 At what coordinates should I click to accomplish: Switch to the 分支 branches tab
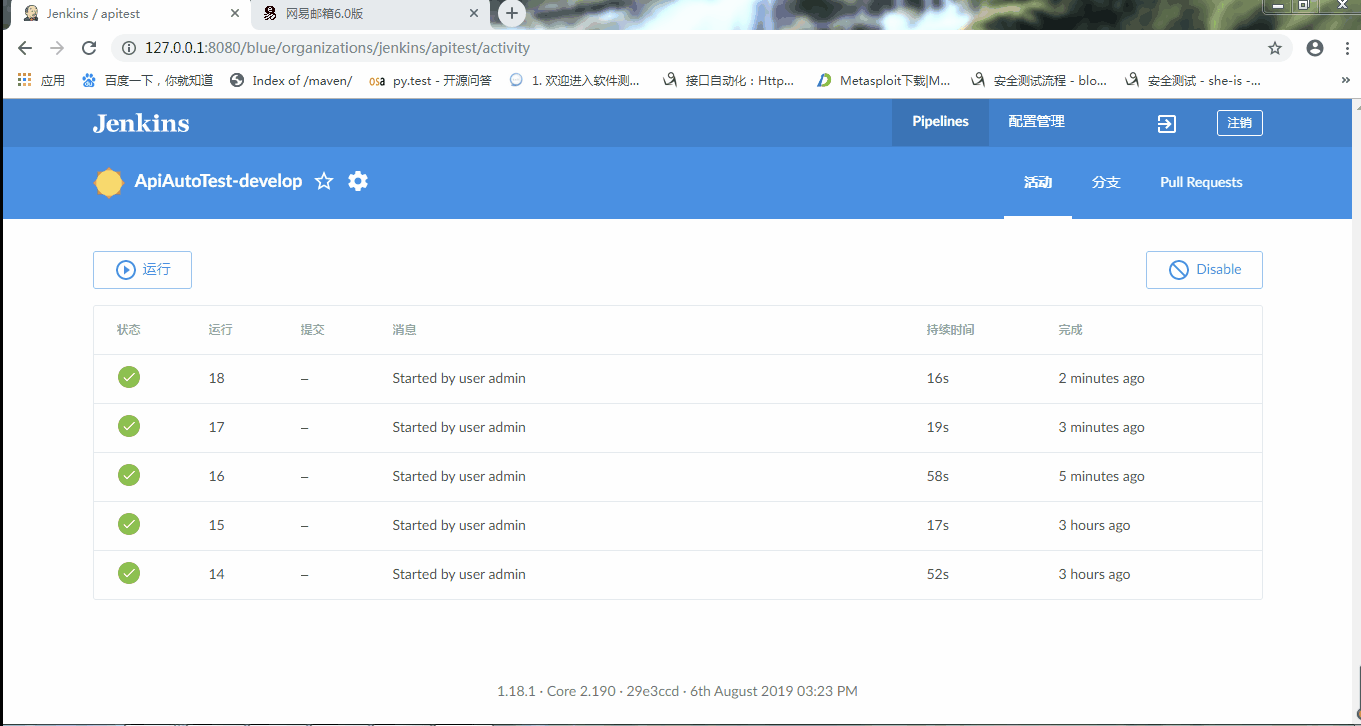coord(1106,182)
